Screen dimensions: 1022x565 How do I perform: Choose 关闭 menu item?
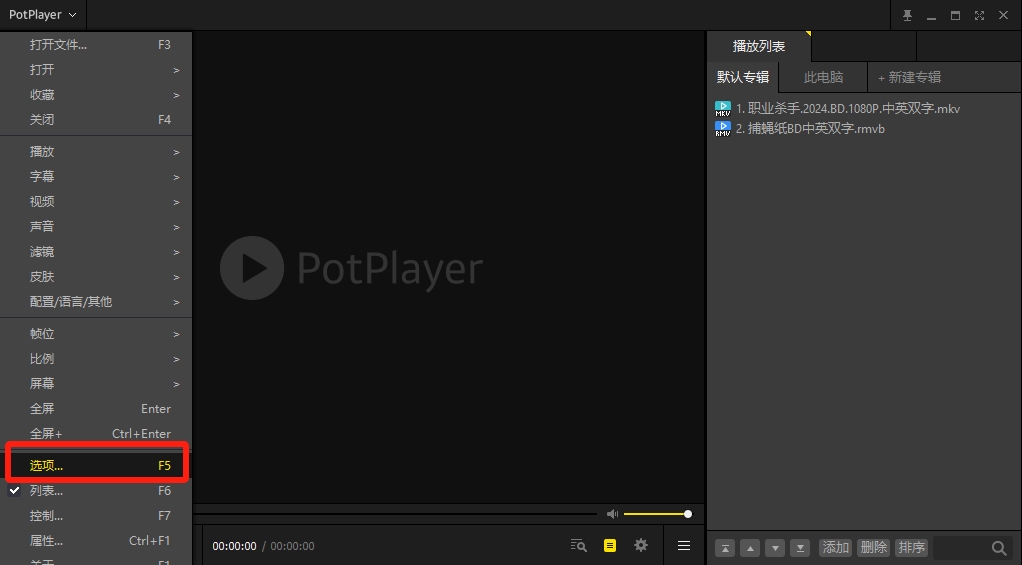click(x=96, y=120)
